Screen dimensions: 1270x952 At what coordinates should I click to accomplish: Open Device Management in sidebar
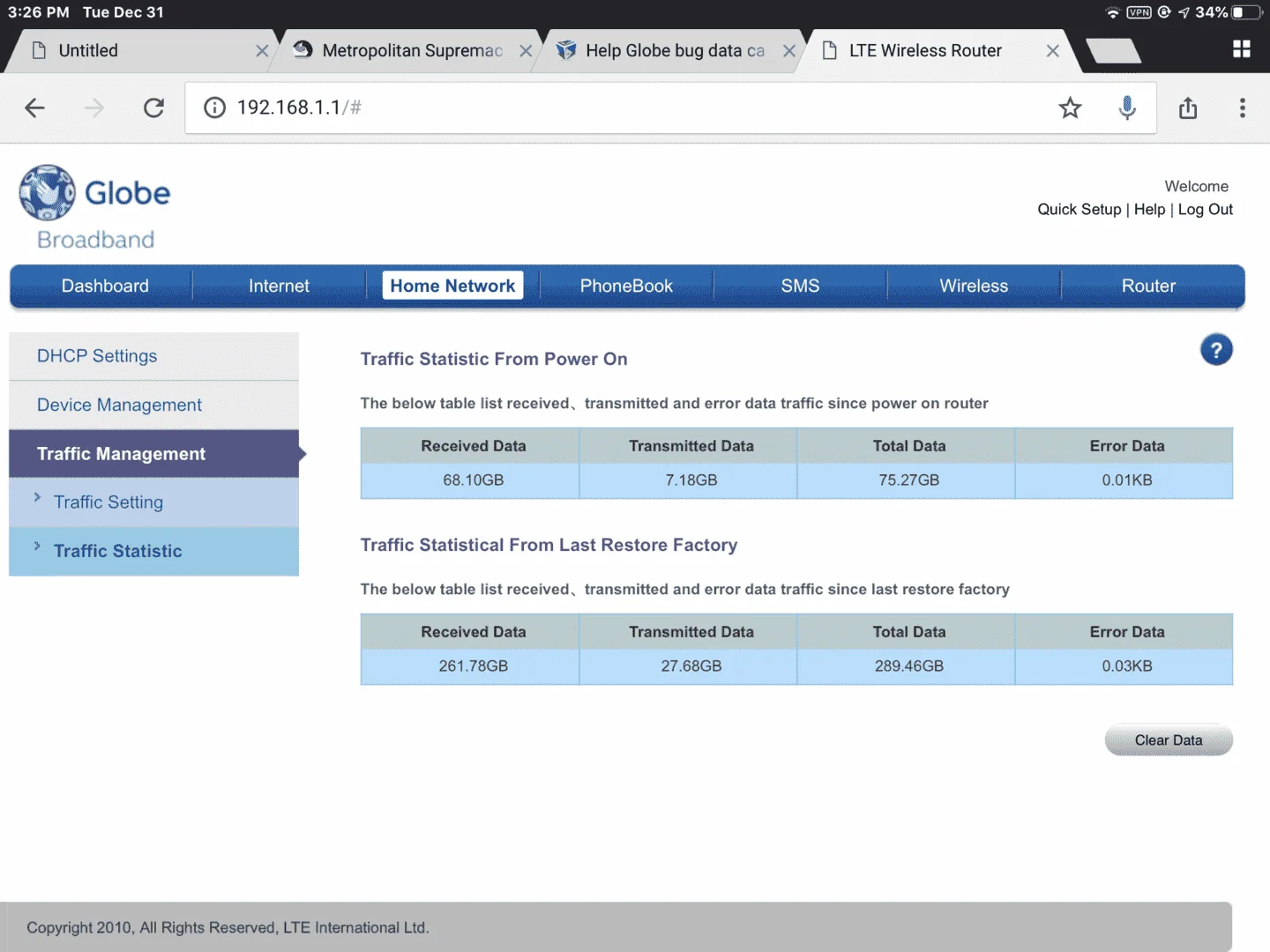tap(153, 405)
